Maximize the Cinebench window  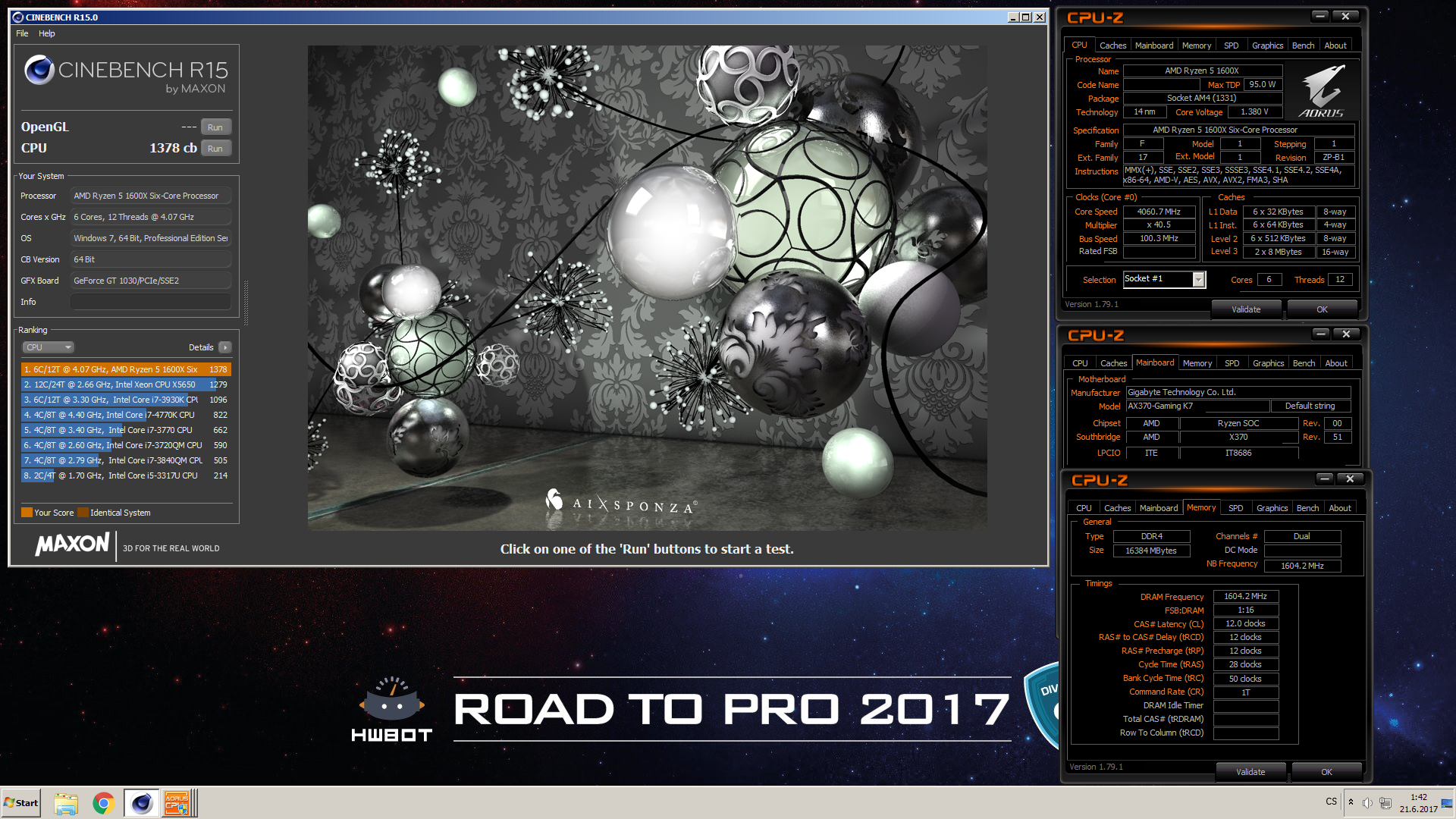(1025, 17)
